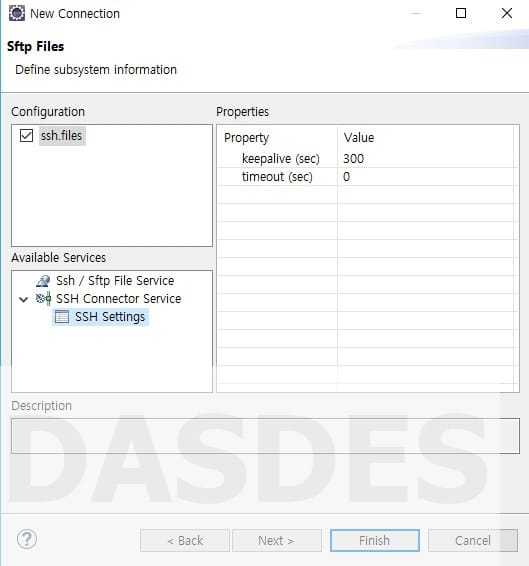Click the Ssh / Sftp File Service icon
The image size is (529, 566).
[x=43, y=280]
